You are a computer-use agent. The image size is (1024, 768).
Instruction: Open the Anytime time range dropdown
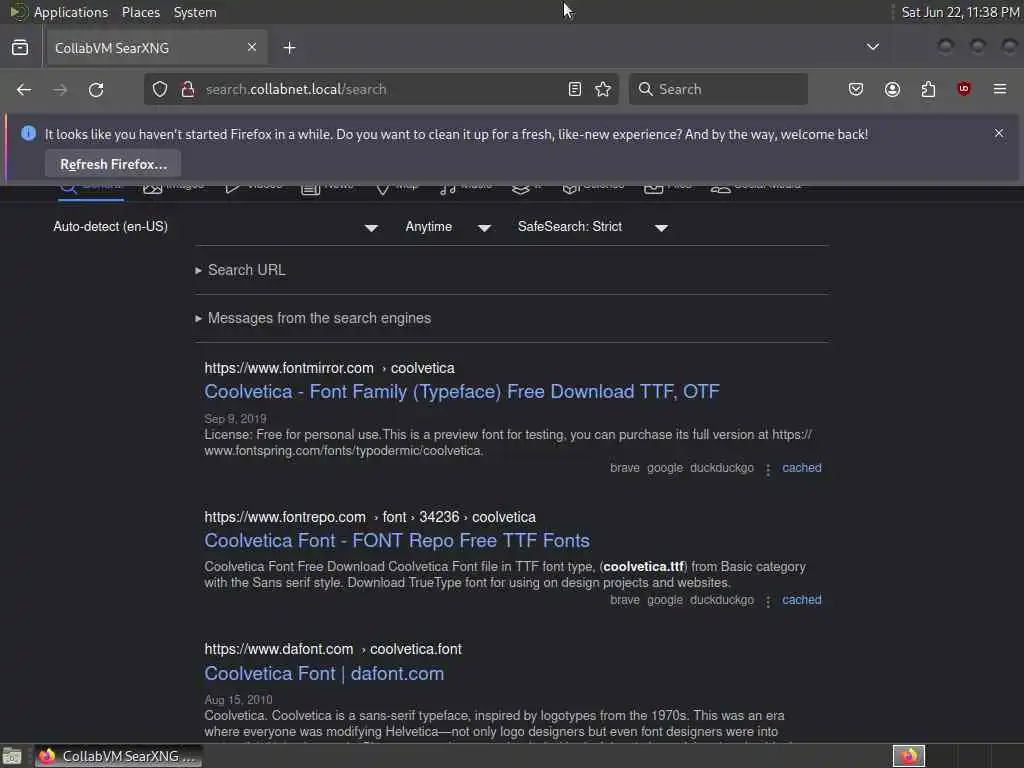click(447, 227)
